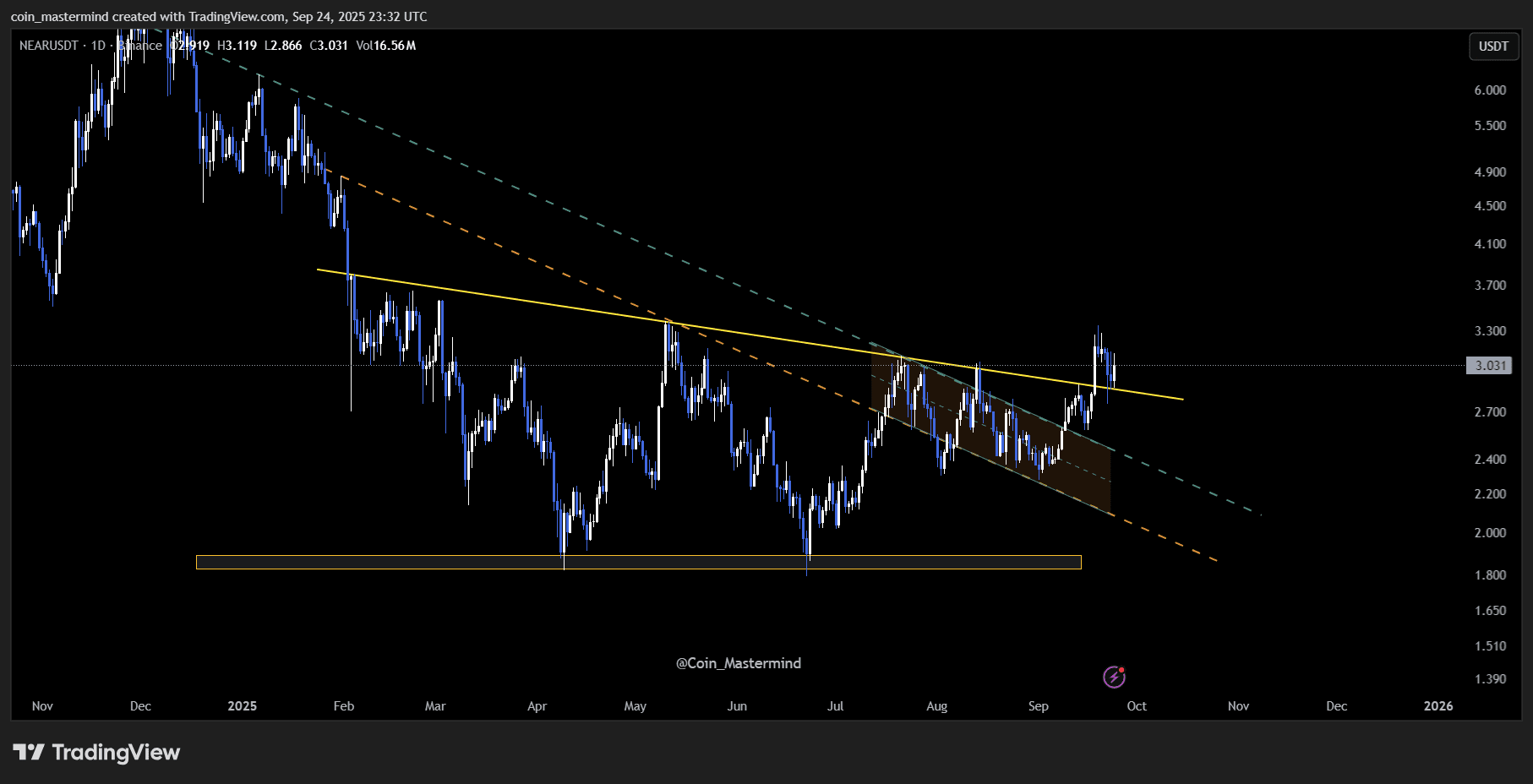Click the 3.300 price axis label
This screenshot has height=784, width=1533.
pos(1490,331)
